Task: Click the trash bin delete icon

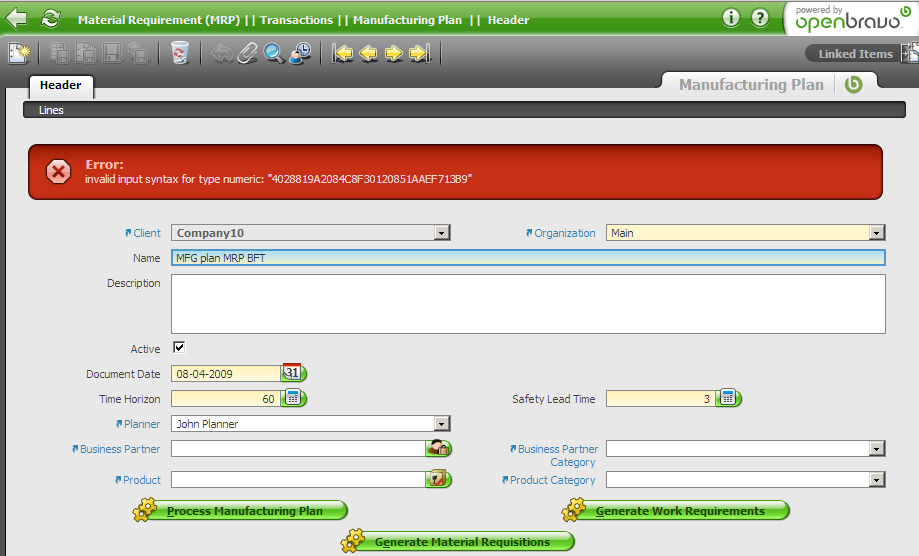Action: click(x=179, y=53)
